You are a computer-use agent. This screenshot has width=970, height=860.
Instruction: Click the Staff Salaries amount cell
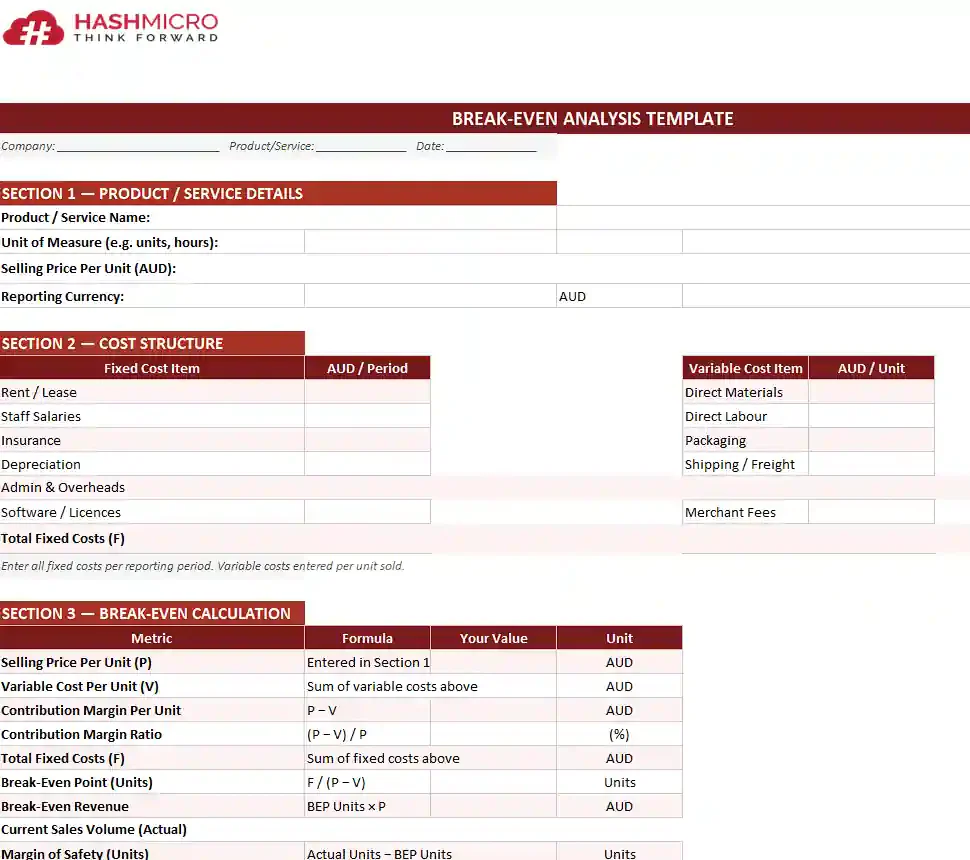click(x=367, y=416)
